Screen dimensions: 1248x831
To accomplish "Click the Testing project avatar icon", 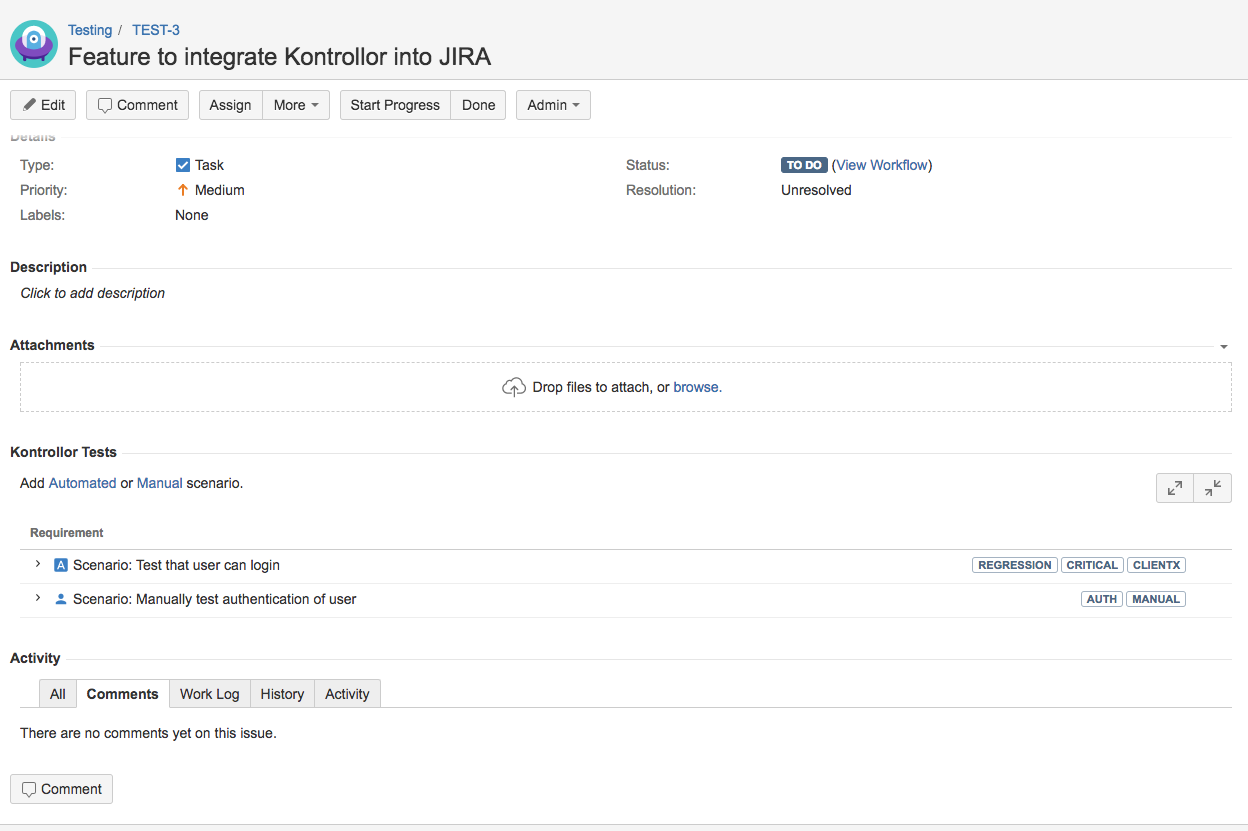I will 34,43.
